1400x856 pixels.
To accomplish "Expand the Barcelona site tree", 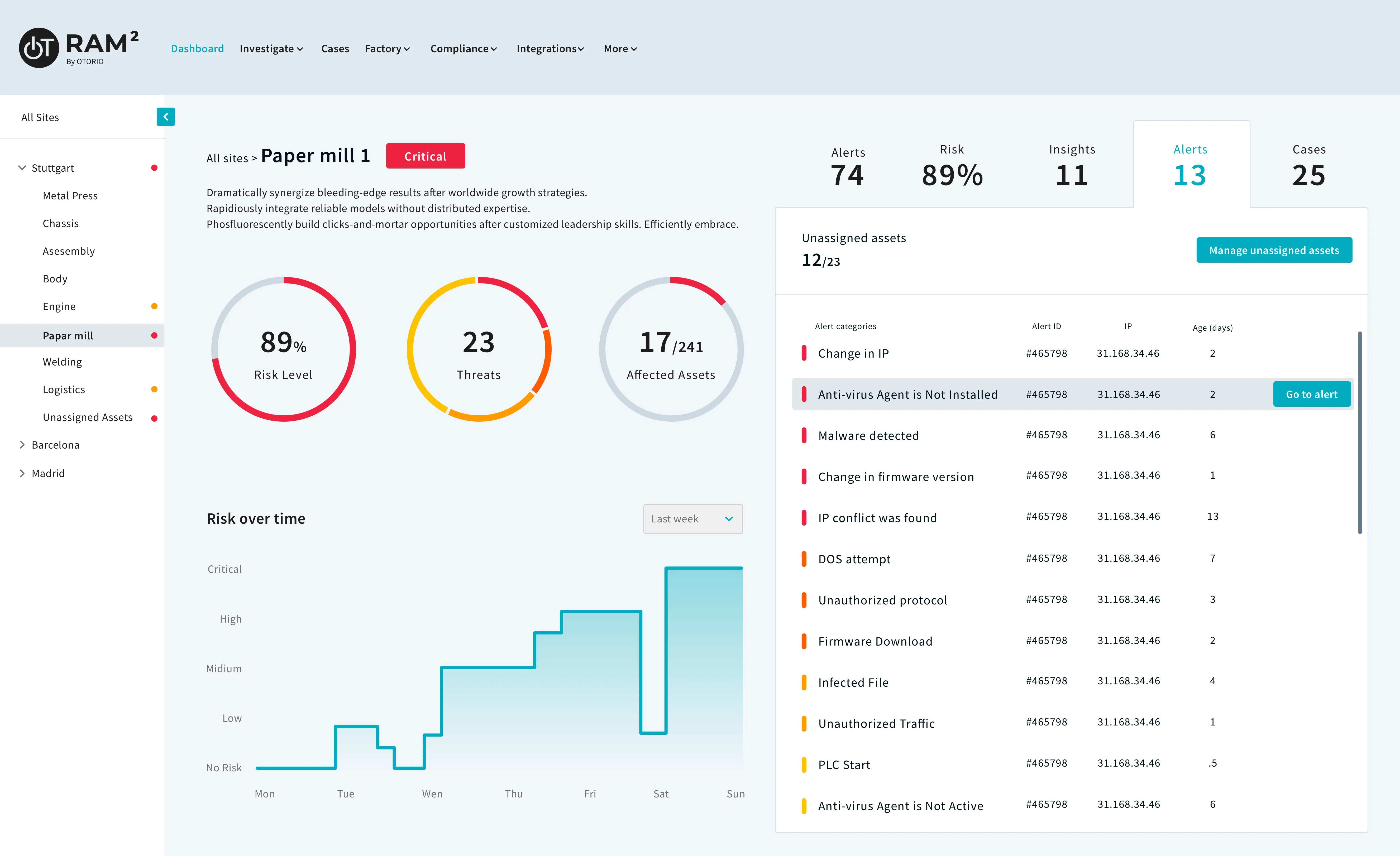I will click(x=22, y=445).
